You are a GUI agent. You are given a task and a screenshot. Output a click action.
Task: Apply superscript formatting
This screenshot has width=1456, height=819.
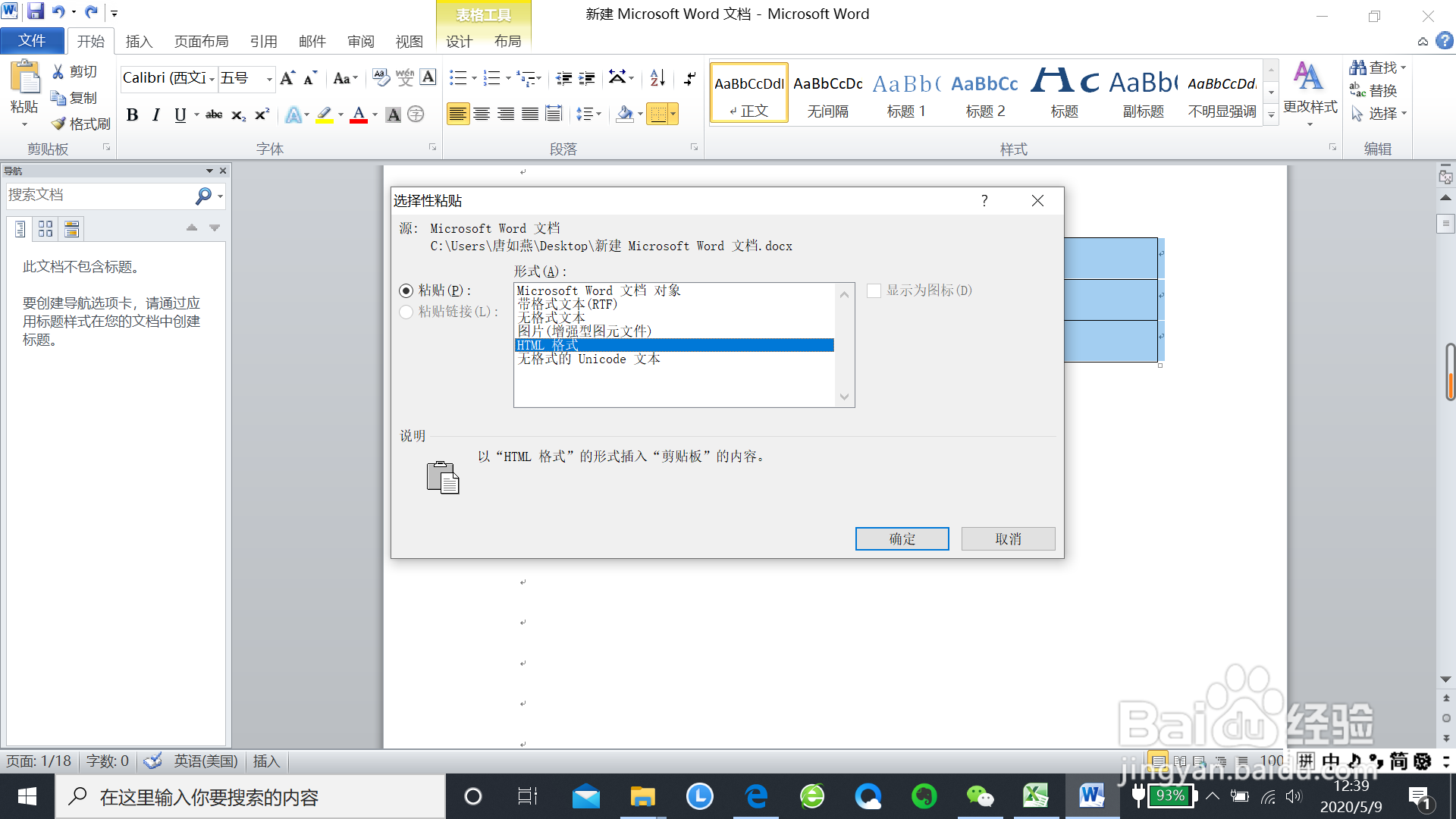point(262,115)
